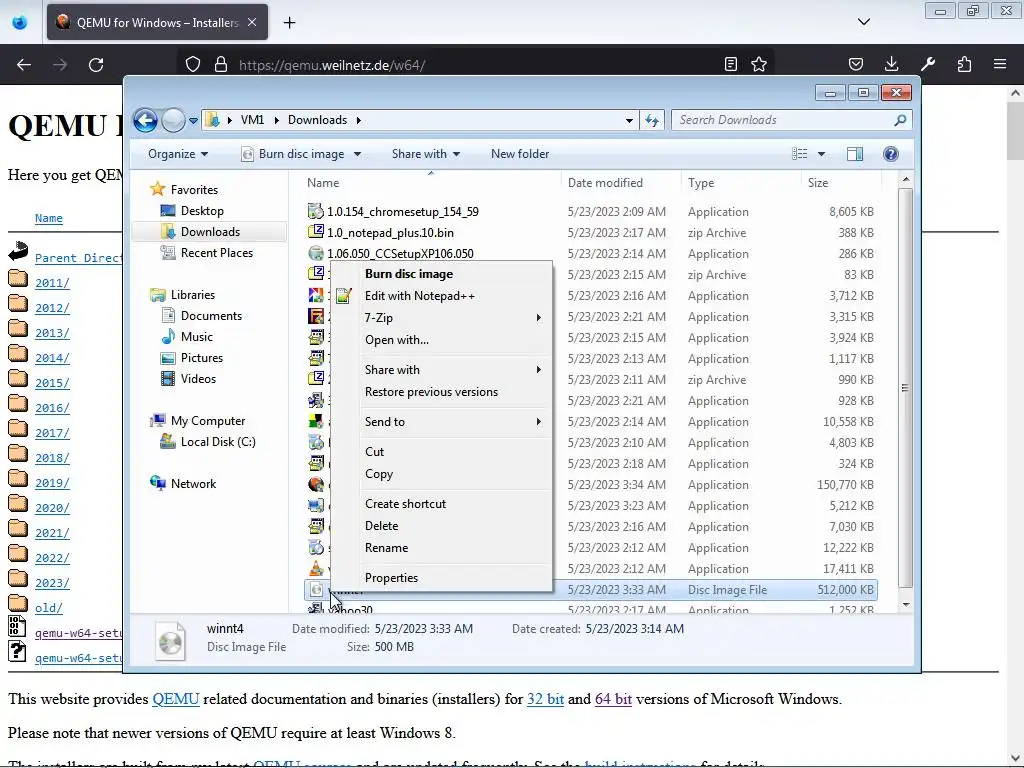
Task: Open a new Firefox tab
Action: tap(289, 23)
